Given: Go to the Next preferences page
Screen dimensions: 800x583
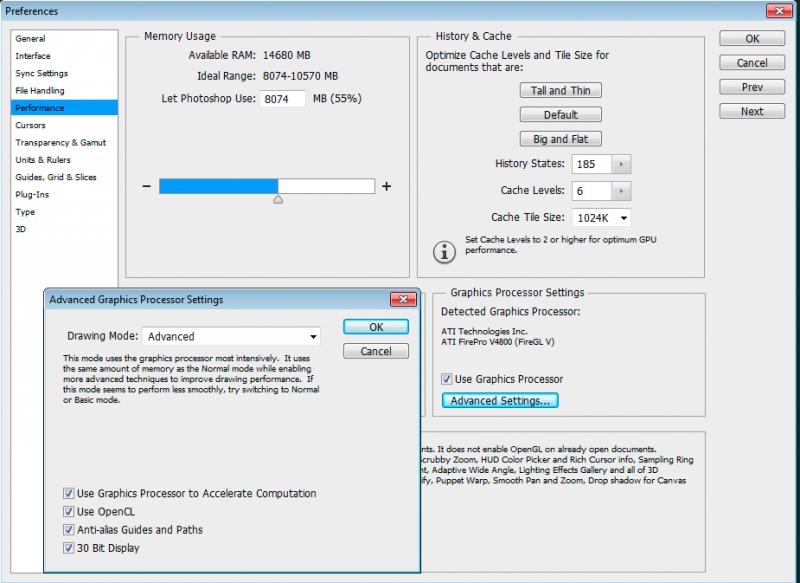Looking at the screenshot, I should tap(752, 111).
